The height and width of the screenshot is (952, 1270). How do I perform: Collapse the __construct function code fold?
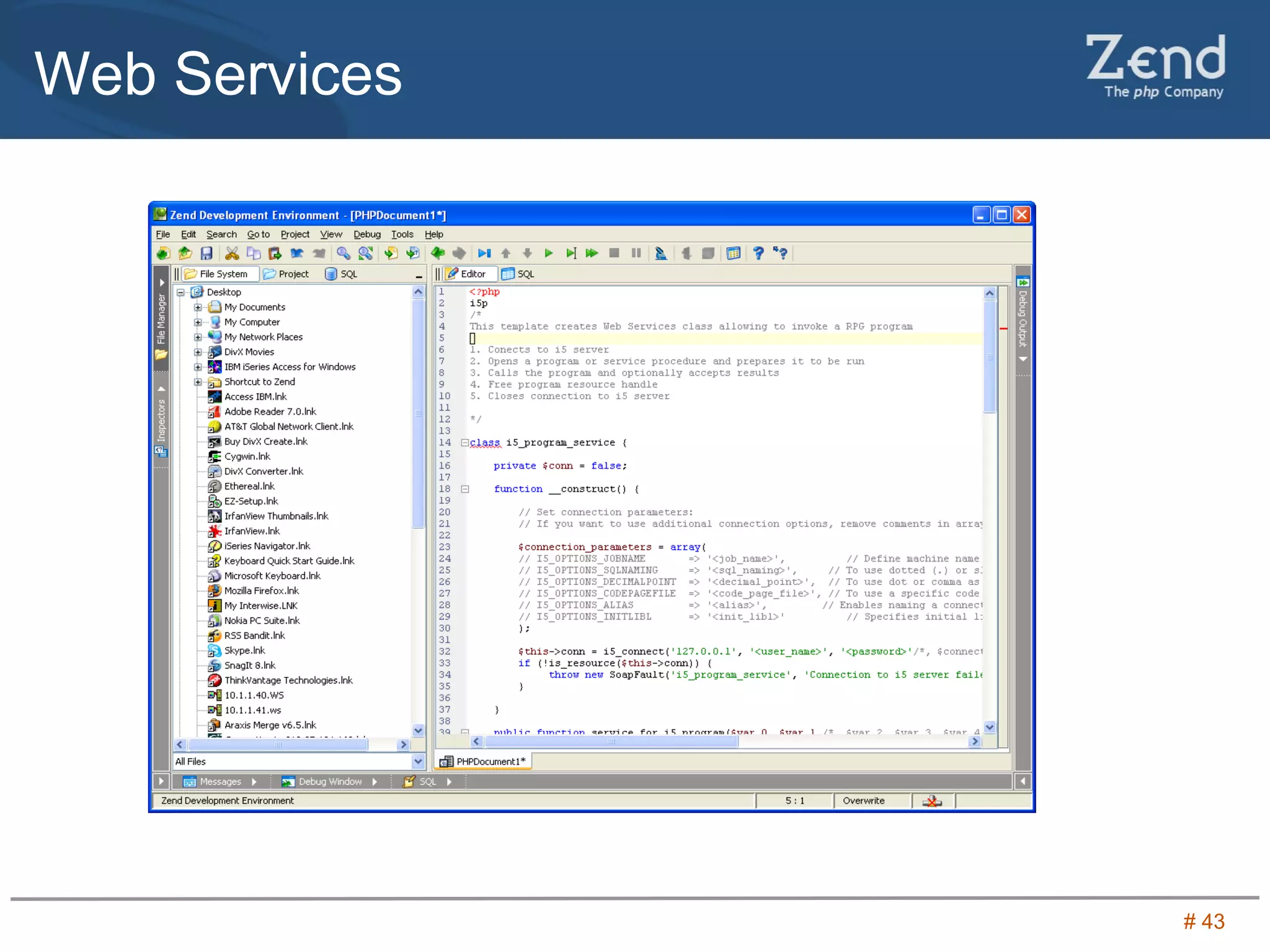(x=464, y=489)
